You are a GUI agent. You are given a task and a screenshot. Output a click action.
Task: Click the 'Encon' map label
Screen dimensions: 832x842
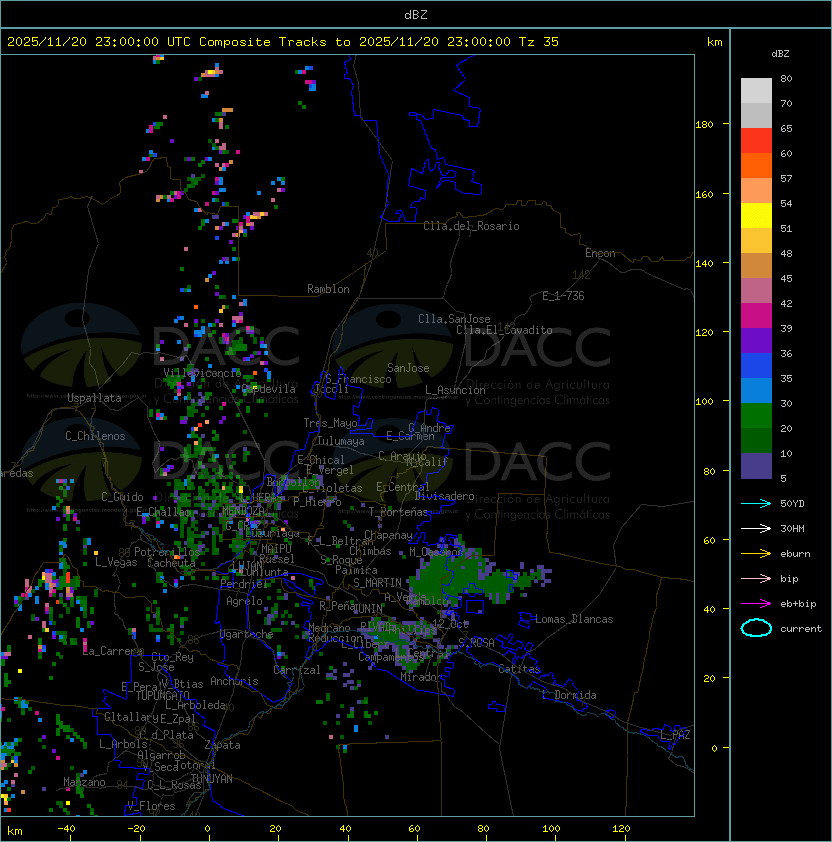pyautogui.click(x=600, y=253)
